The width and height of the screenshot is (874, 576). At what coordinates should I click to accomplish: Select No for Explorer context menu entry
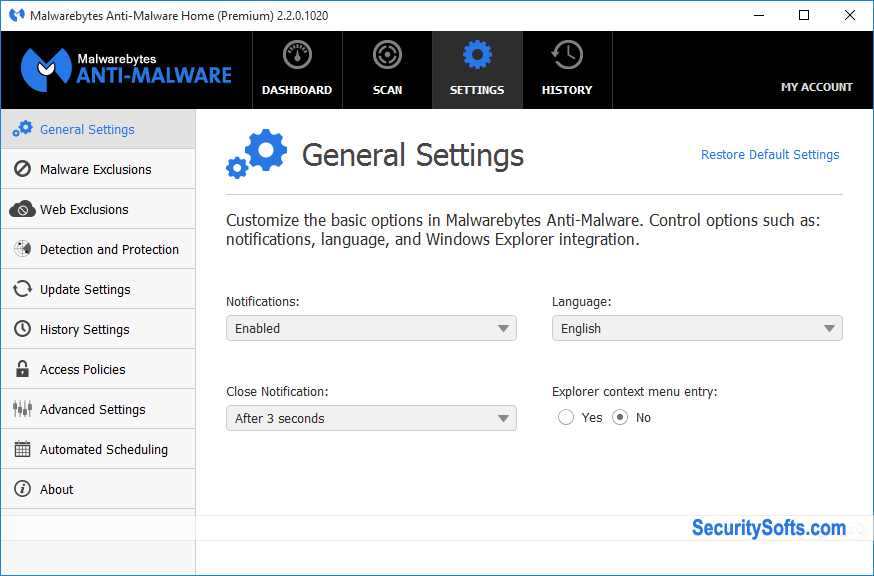point(620,418)
